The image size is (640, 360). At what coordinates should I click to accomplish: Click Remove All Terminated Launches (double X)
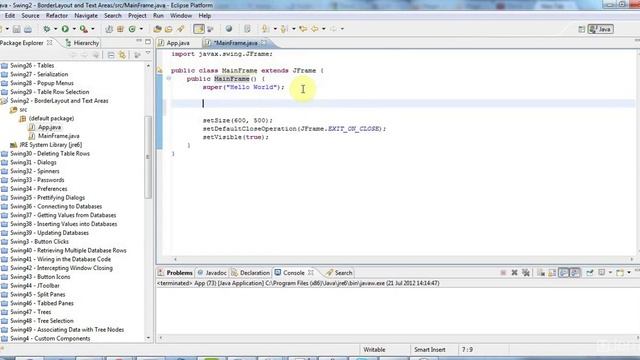tap(526, 273)
